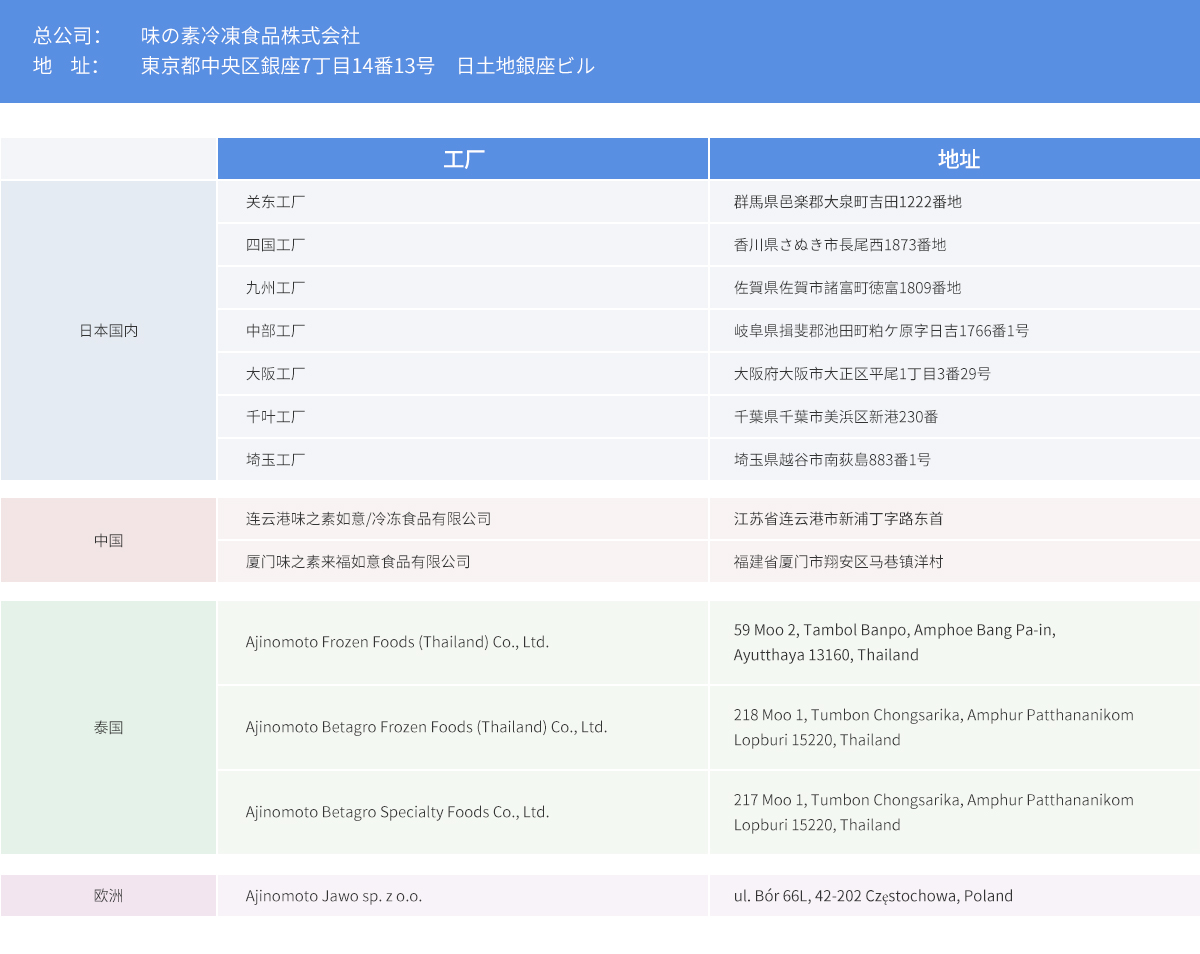The width and height of the screenshot is (1200, 954).
Task: Select the 关东工厂 cell
Action: click(463, 202)
